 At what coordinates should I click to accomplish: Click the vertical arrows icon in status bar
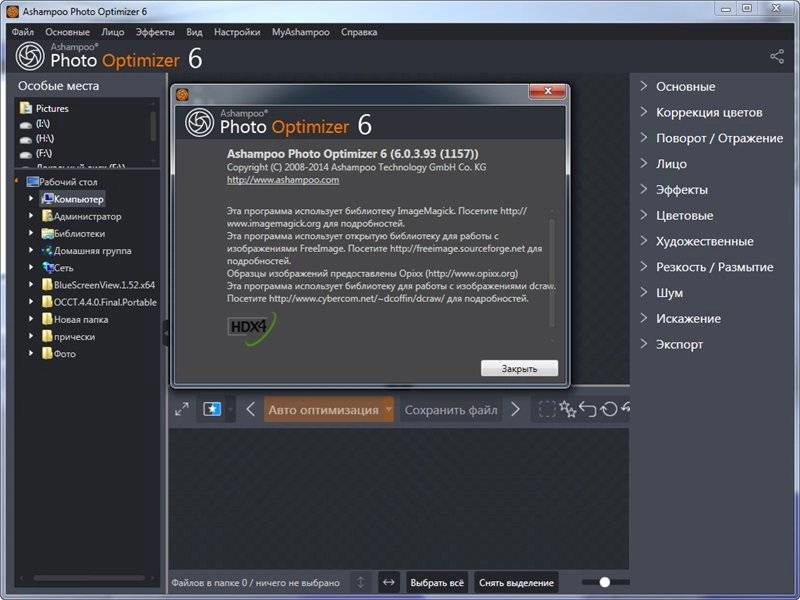pyautogui.click(x=360, y=582)
